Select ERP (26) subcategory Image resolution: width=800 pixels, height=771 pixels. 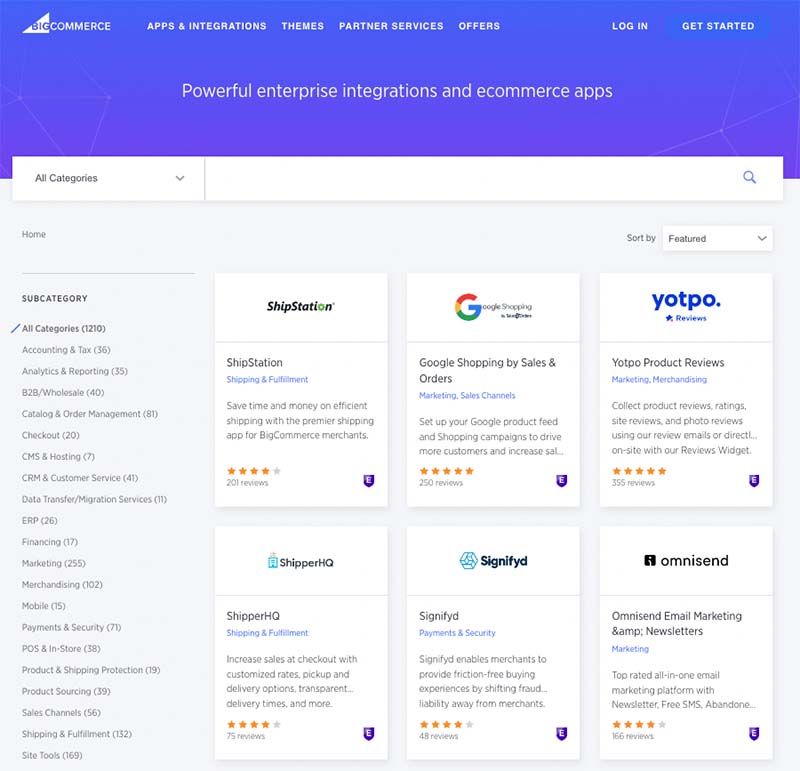[40, 520]
